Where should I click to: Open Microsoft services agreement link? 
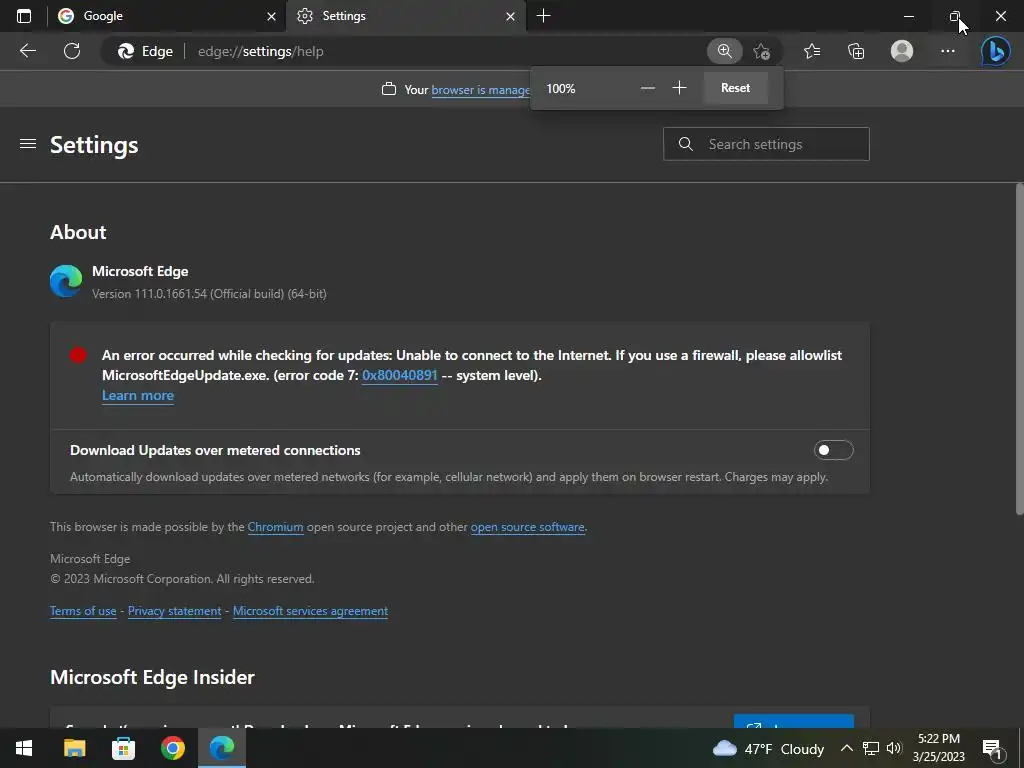click(x=310, y=611)
